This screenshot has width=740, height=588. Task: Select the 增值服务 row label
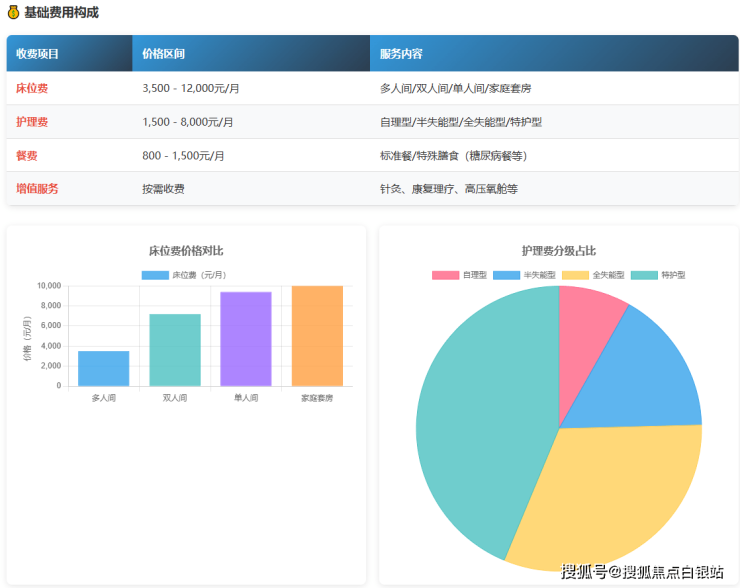click(x=37, y=189)
